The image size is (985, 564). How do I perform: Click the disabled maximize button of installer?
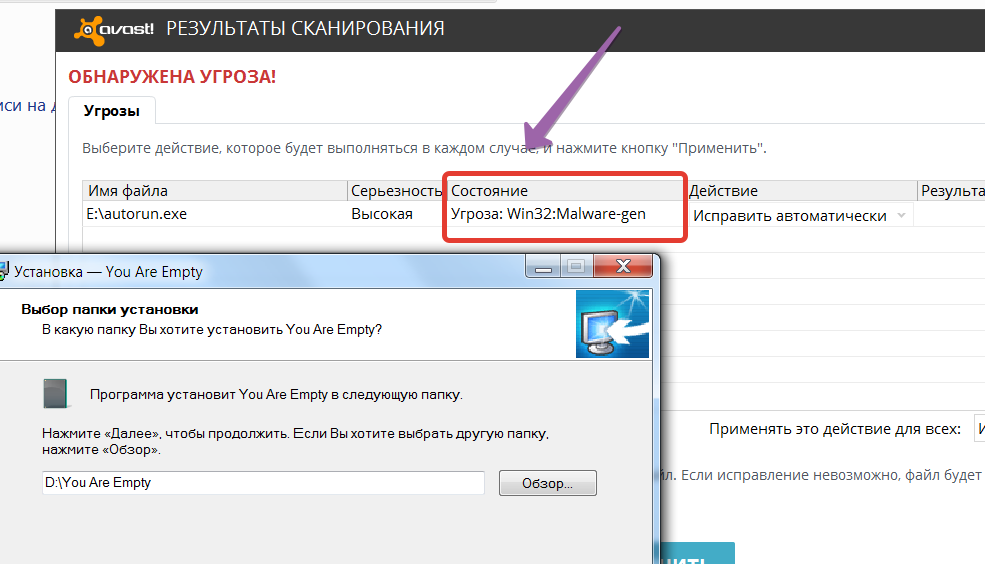point(576,266)
